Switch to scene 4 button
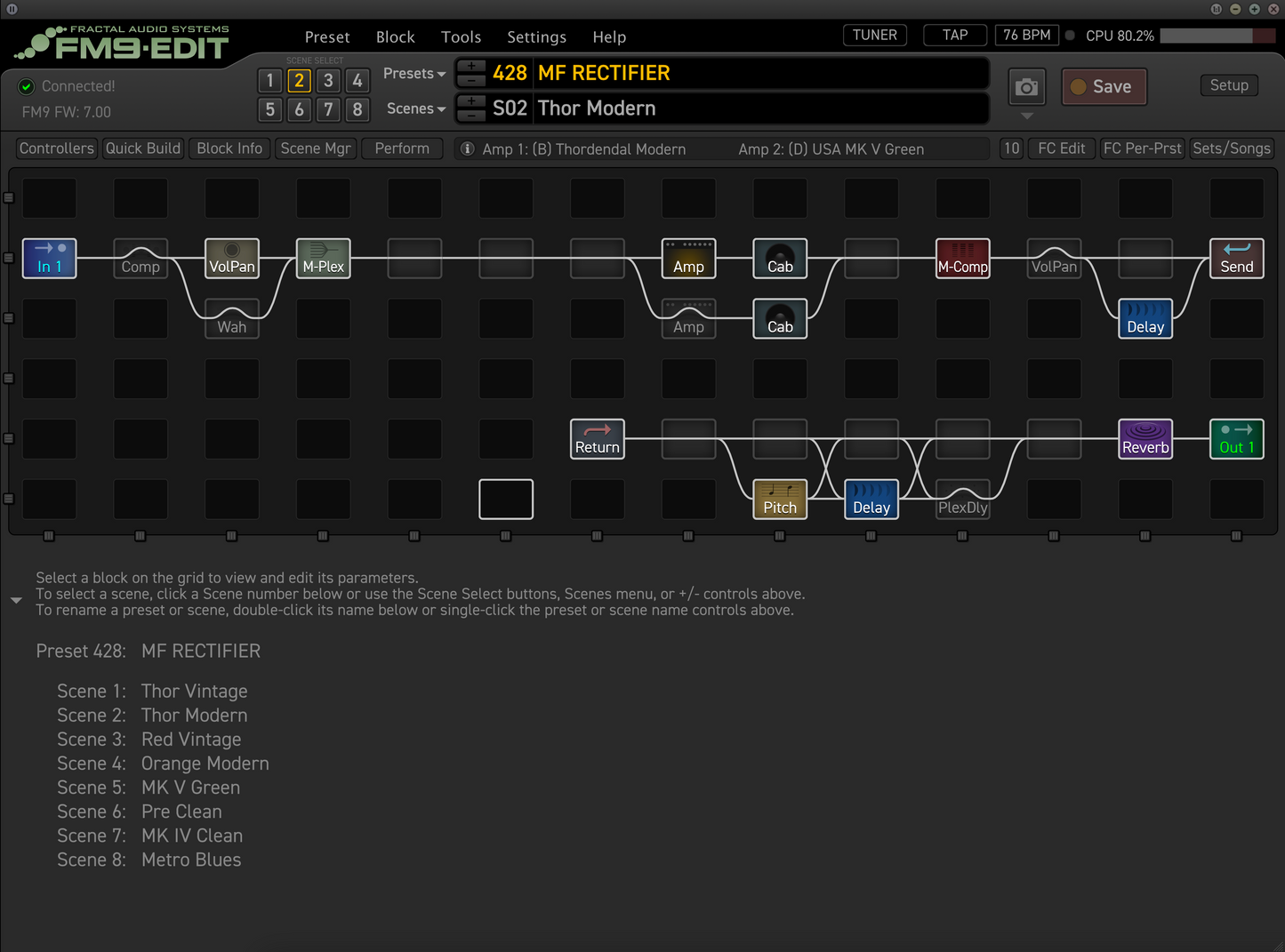1285x952 pixels. pos(357,81)
